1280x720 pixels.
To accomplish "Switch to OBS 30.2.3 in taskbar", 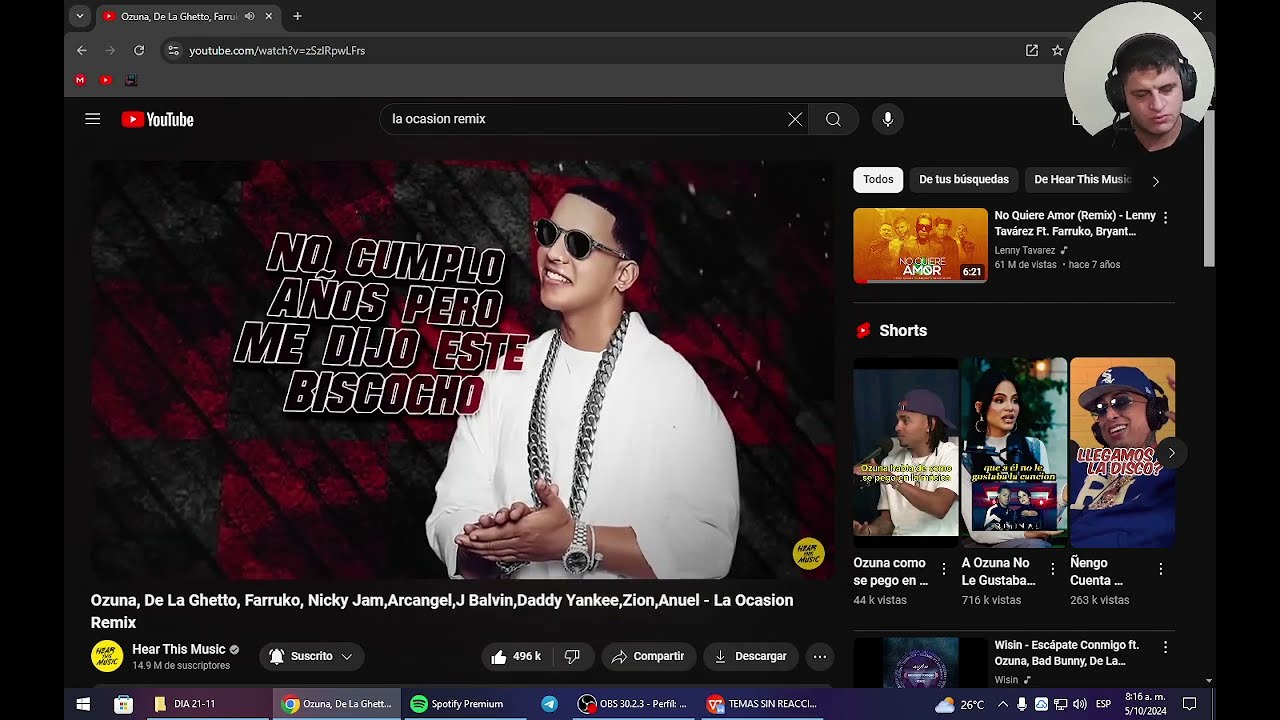I will click(634, 704).
